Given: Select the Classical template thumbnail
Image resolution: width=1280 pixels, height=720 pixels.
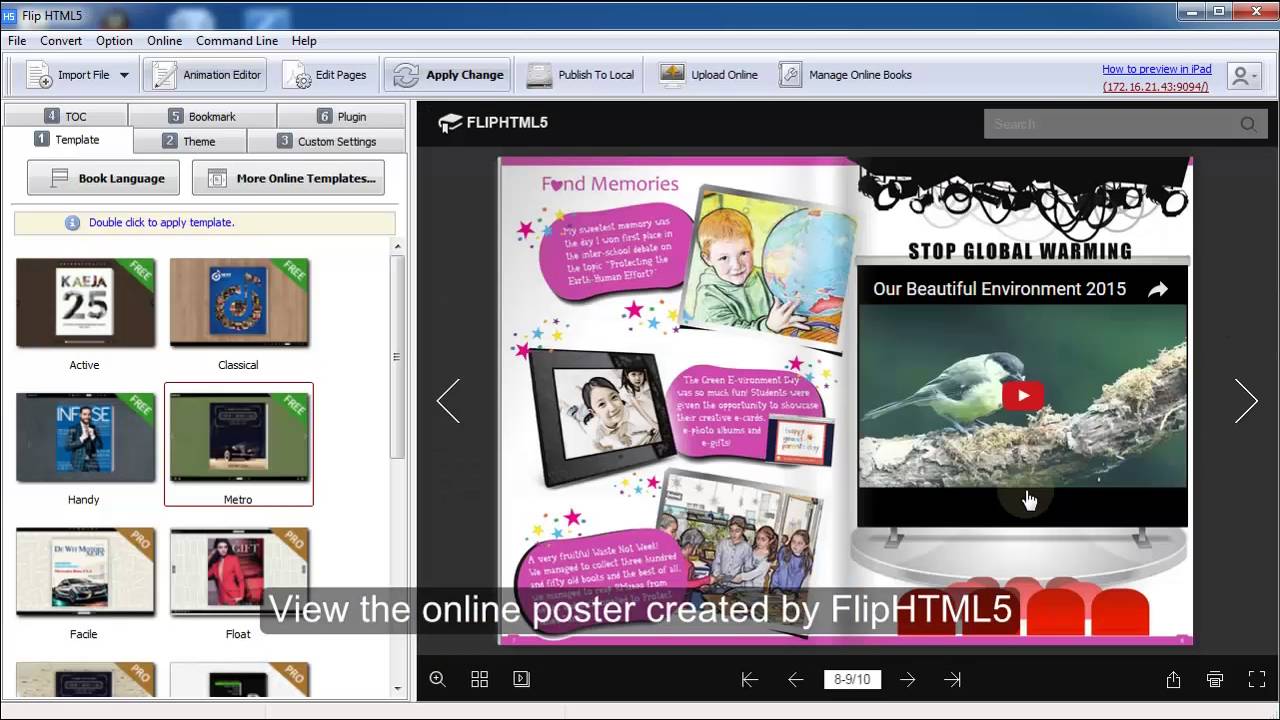Looking at the screenshot, I should [239, 303].
